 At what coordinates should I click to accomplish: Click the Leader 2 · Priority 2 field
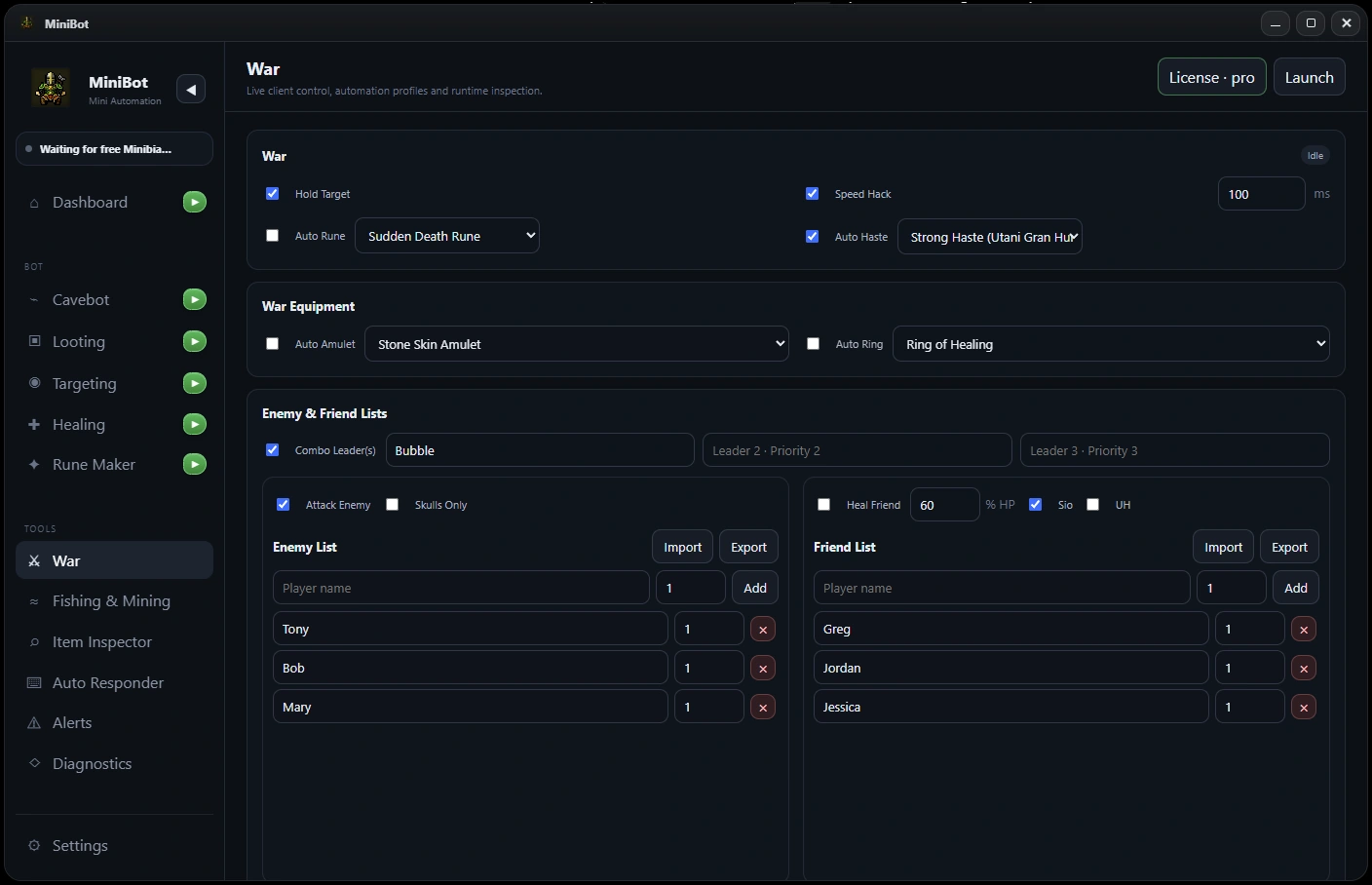pos(857,450)
